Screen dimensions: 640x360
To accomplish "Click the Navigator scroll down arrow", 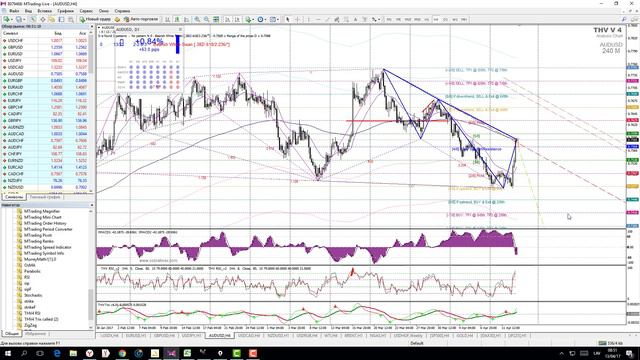I will [91, 327].
